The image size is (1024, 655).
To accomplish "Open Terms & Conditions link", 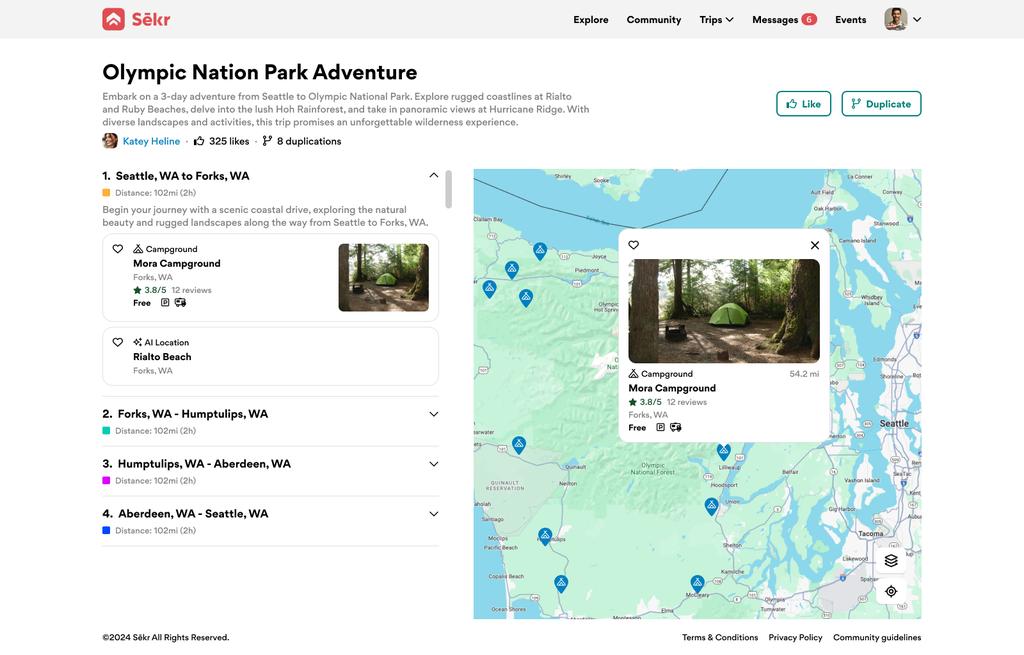I will click(x=720, y=637).
